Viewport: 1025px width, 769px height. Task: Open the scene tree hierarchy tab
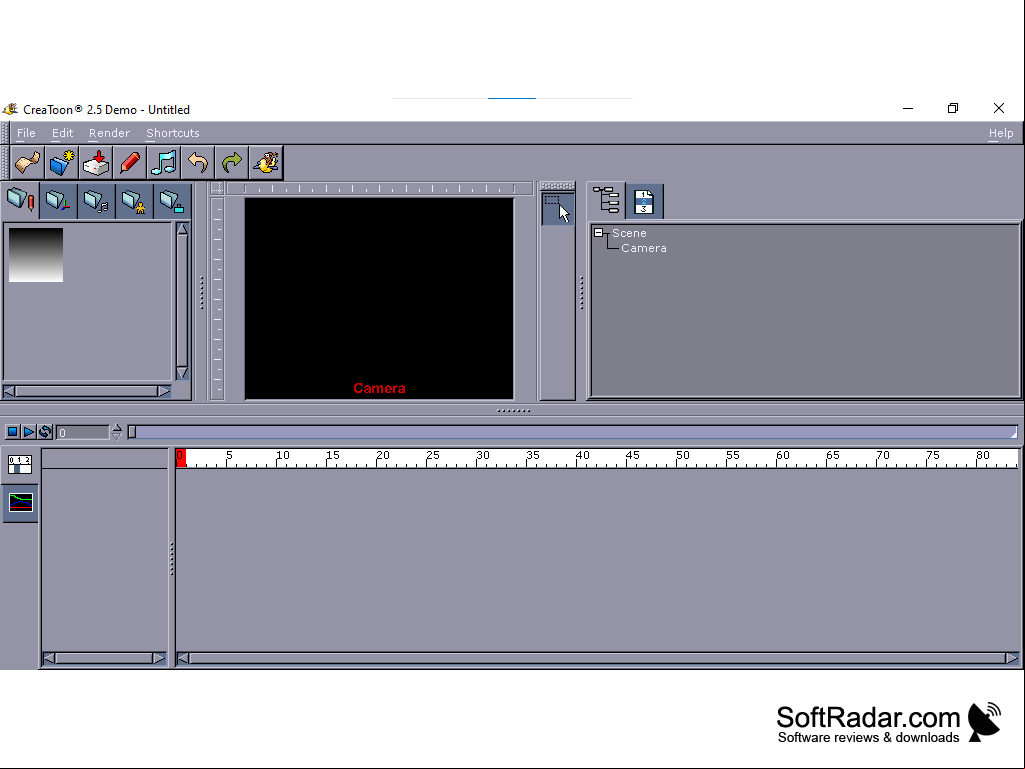pyautogui.click(x=606, y=200)
